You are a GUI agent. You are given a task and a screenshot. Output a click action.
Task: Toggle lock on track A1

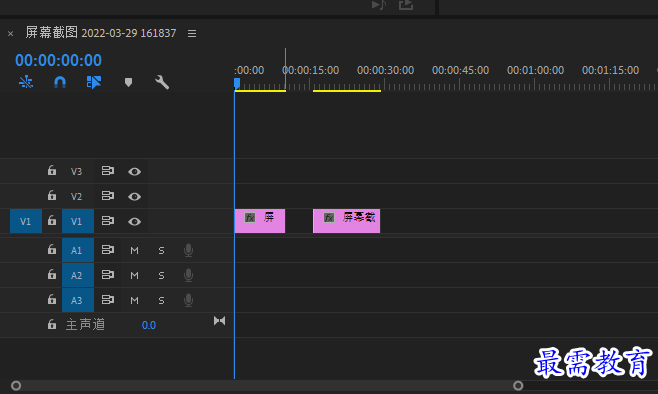(52, 250)
